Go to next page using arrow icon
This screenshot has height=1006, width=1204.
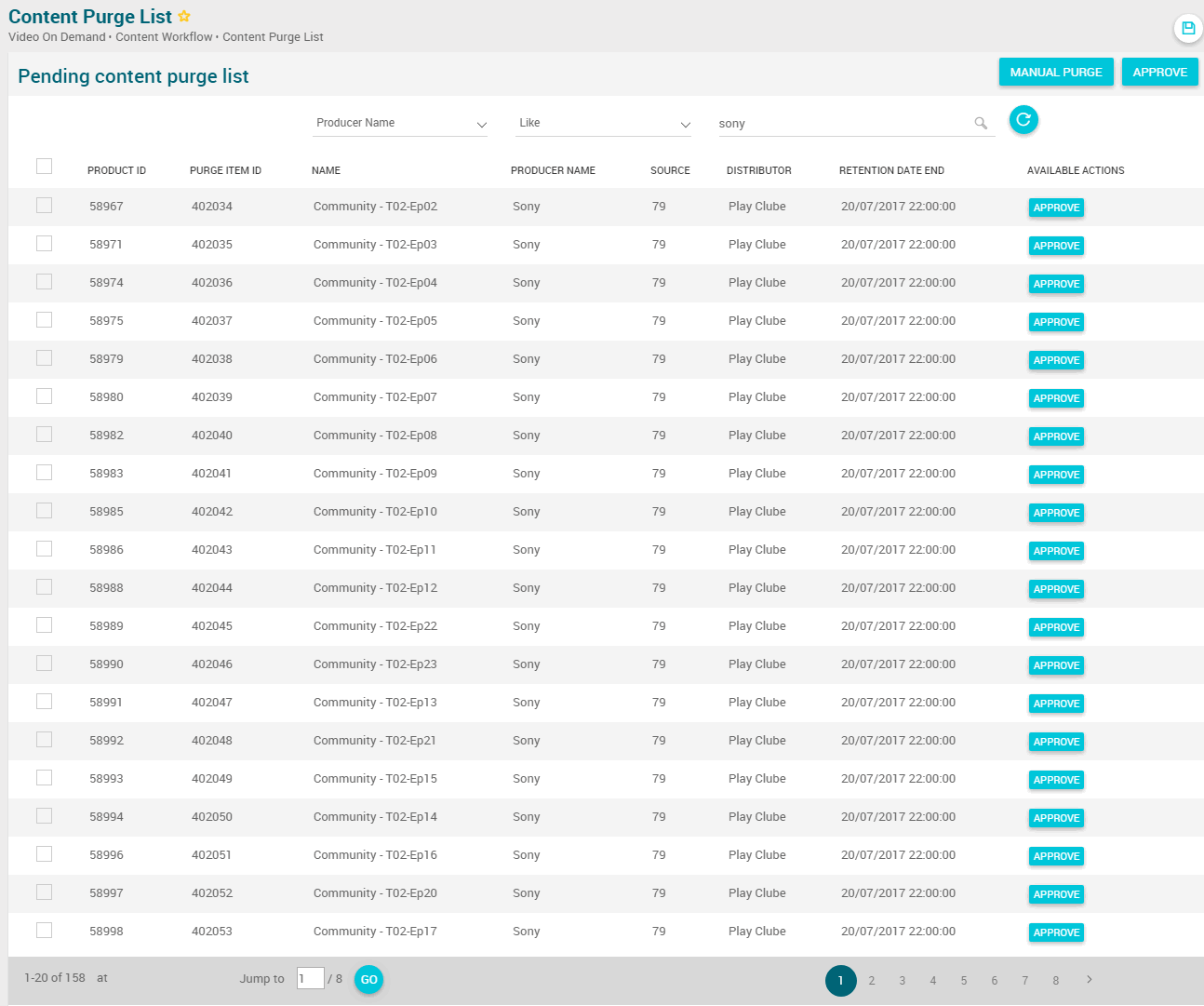click(x=1090, y=979)
